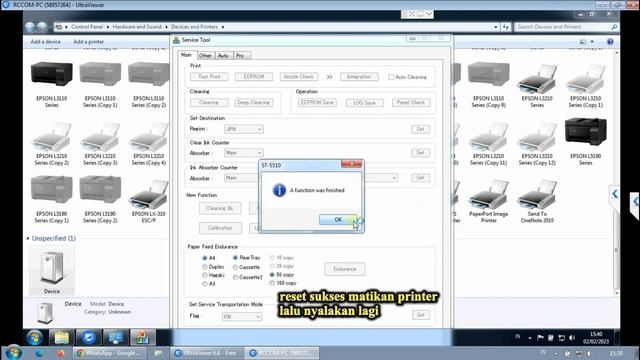640x360 pixels.
Task: Click the Panel Check button
Action: [411, 102]
